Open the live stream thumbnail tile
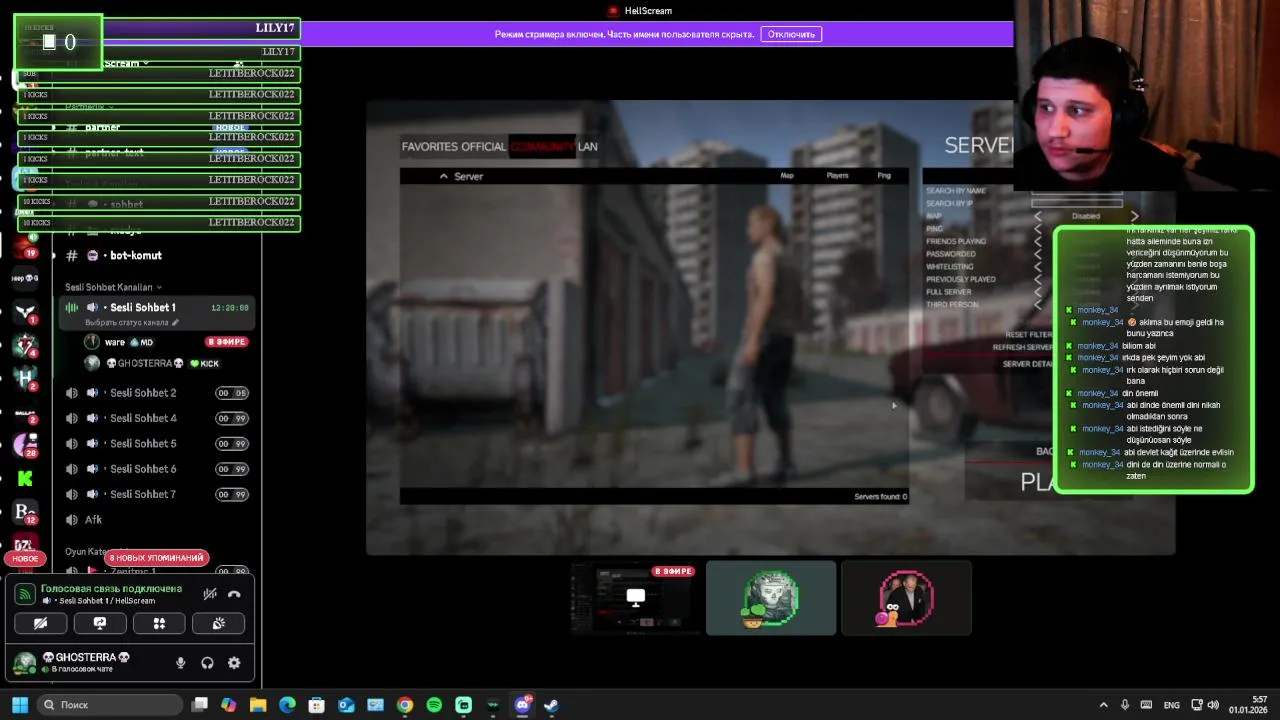Screen dimensions: 1280x720 tap(635, 598)
